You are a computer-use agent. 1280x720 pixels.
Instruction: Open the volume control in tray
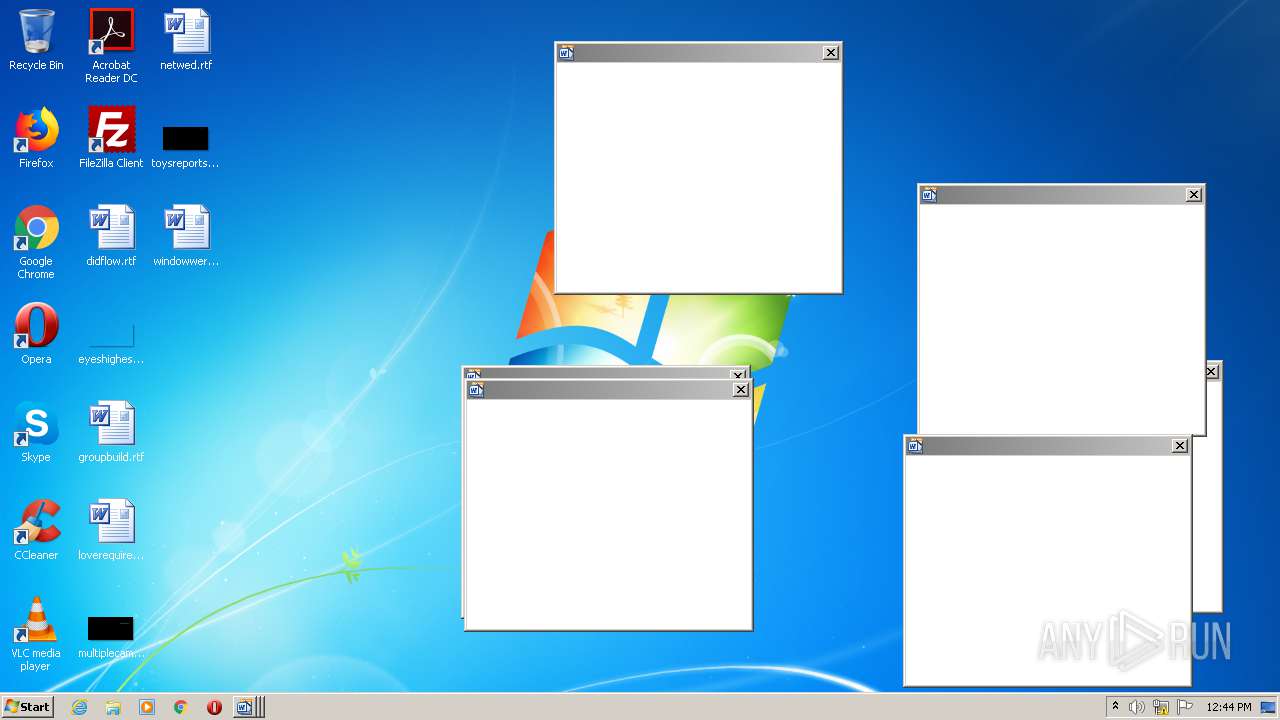coord(1137,707)
